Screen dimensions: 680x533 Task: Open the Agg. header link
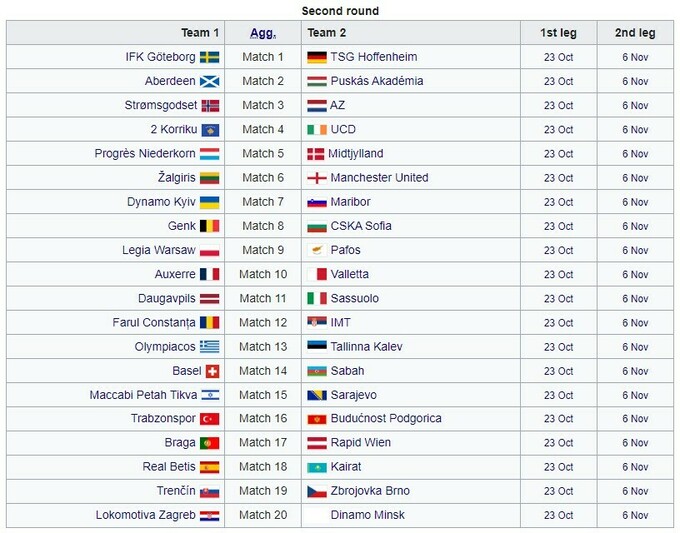[262, 33]
